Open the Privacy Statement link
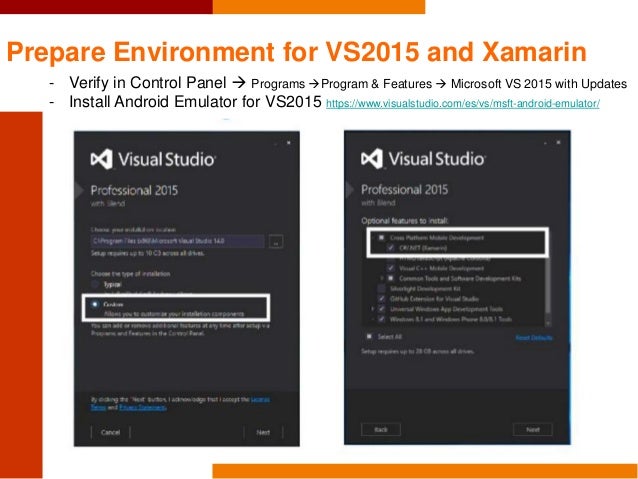The image size is (638, 479). pyautogui.click(x=142, y=407)
